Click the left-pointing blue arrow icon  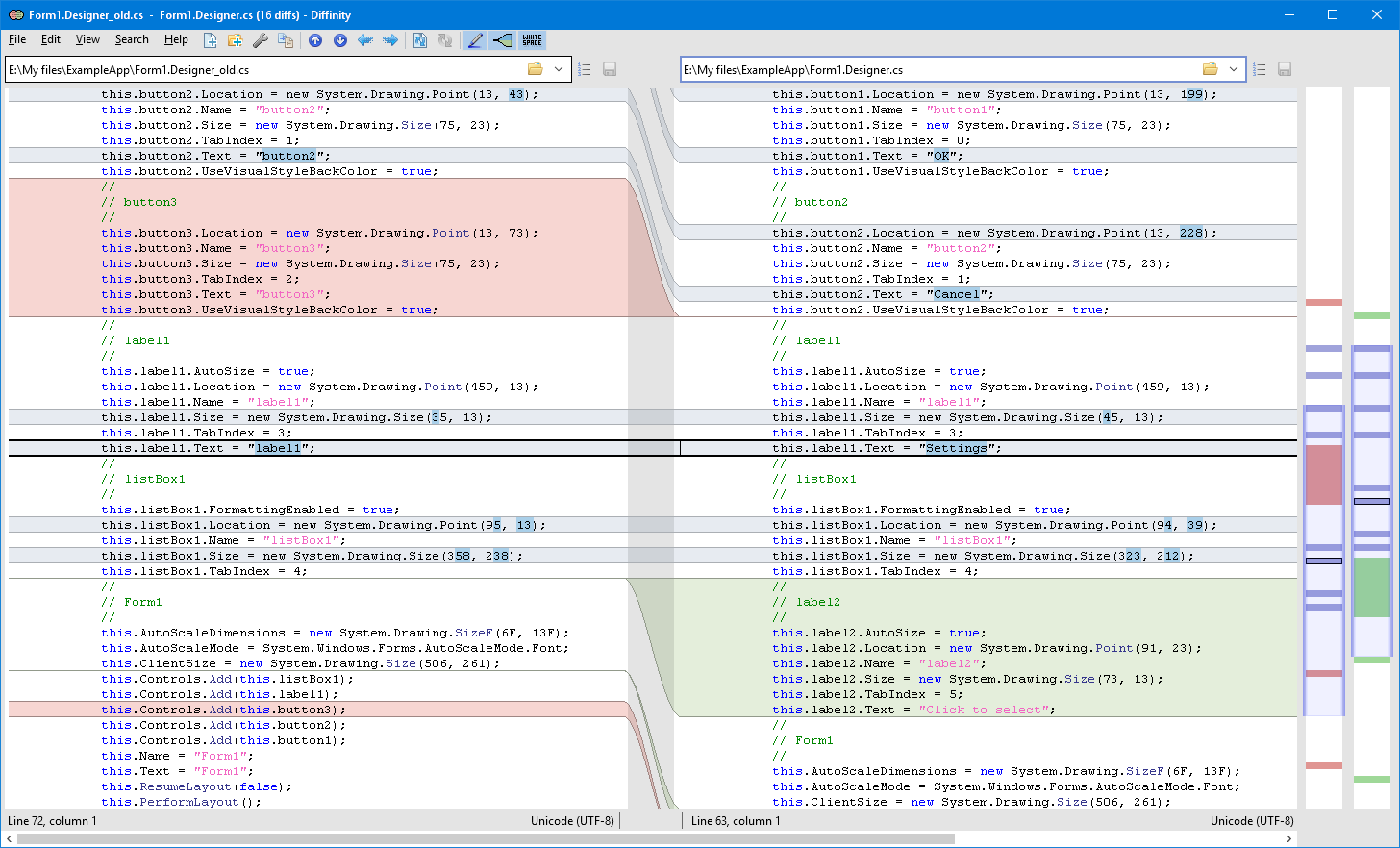pyautogui.click(x=365, y=40)
